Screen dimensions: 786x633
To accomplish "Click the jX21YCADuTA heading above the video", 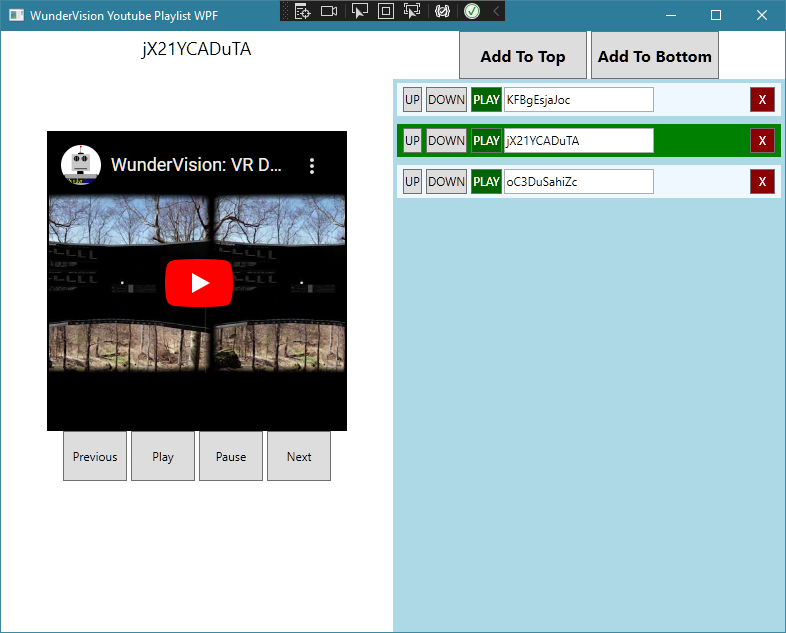I will [196, 49].
